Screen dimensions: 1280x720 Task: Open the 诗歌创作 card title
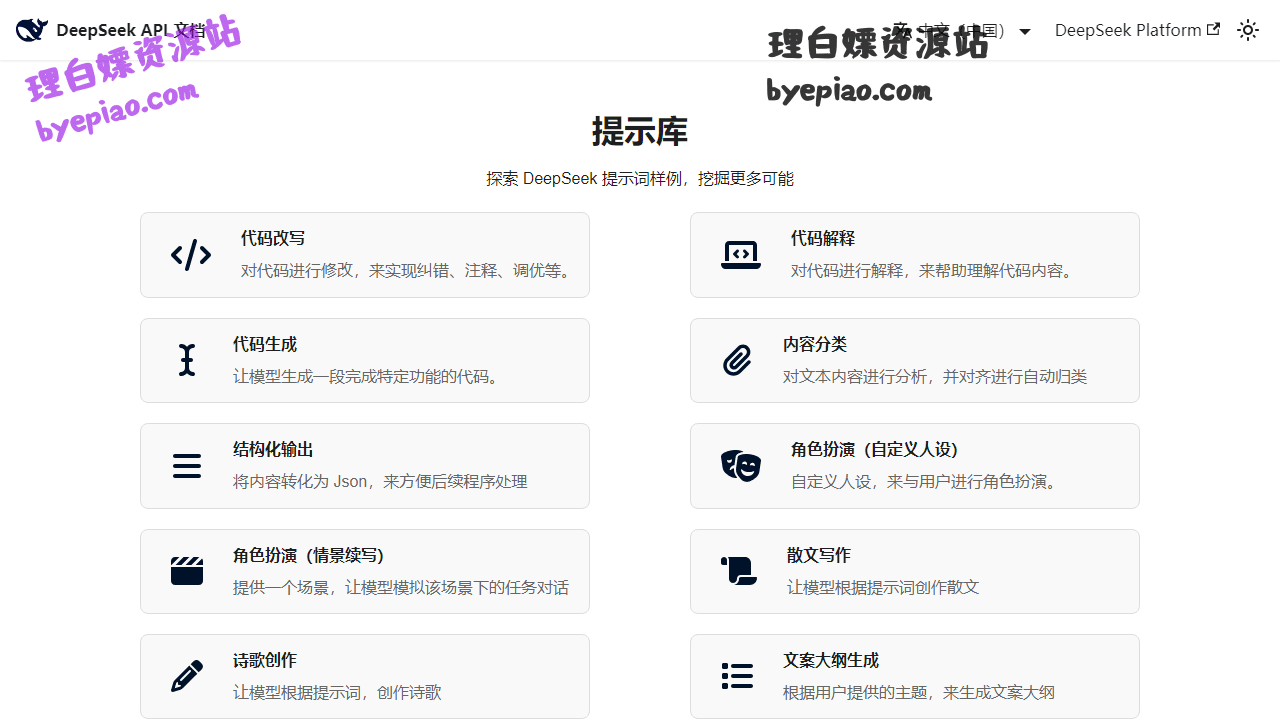click(x=265, y=660)
